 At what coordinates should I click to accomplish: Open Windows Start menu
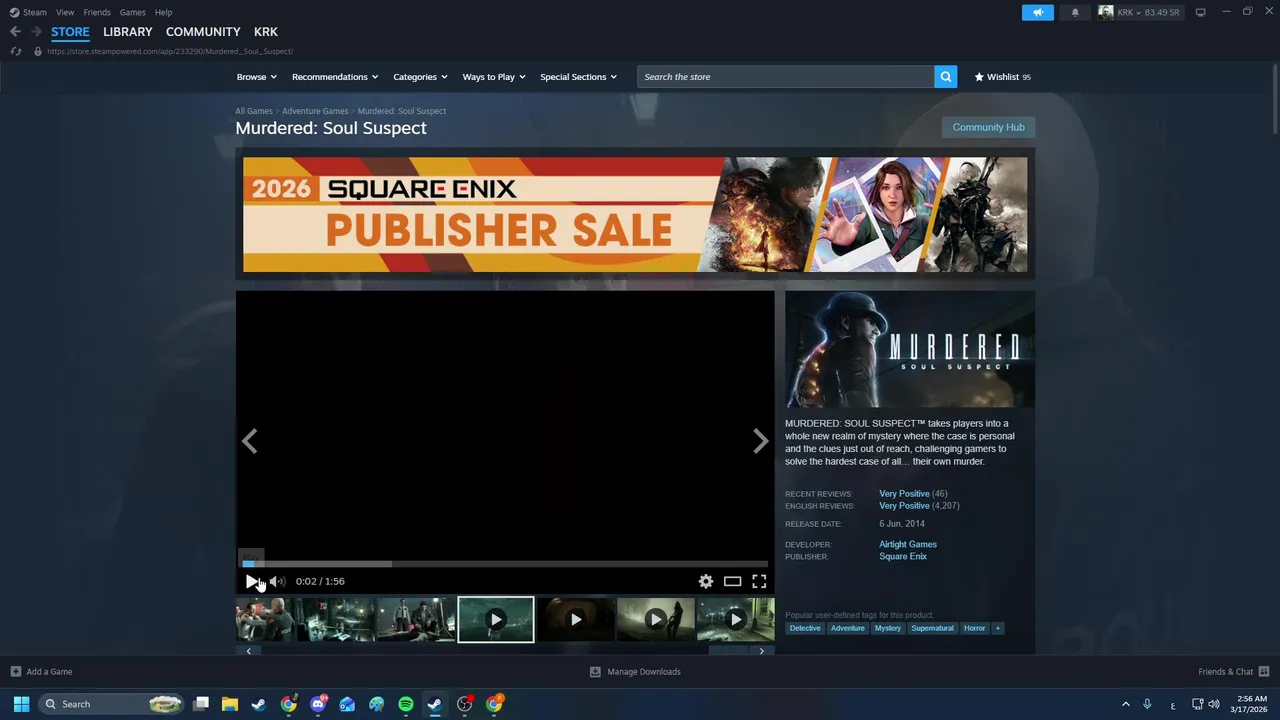click(x=21, y=704)
